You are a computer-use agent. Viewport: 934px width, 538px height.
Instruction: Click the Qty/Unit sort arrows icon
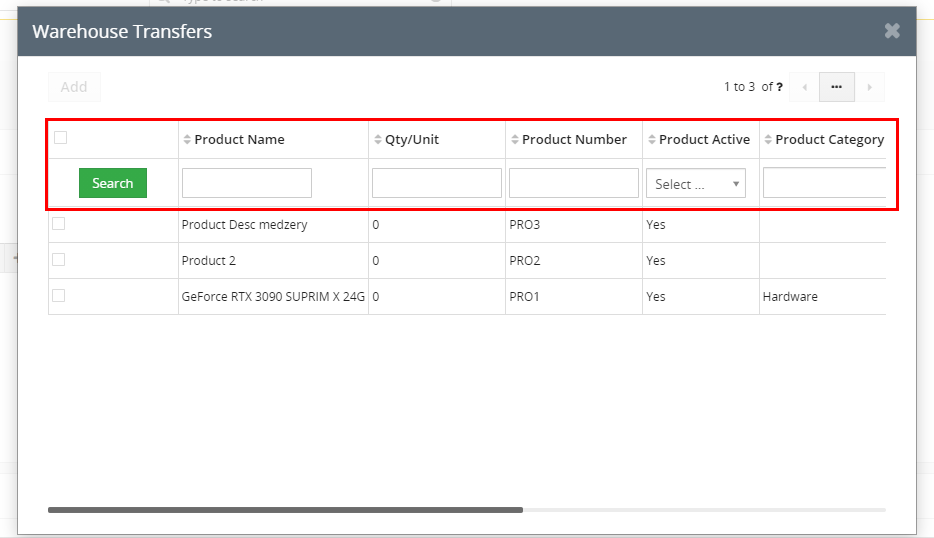377,140
